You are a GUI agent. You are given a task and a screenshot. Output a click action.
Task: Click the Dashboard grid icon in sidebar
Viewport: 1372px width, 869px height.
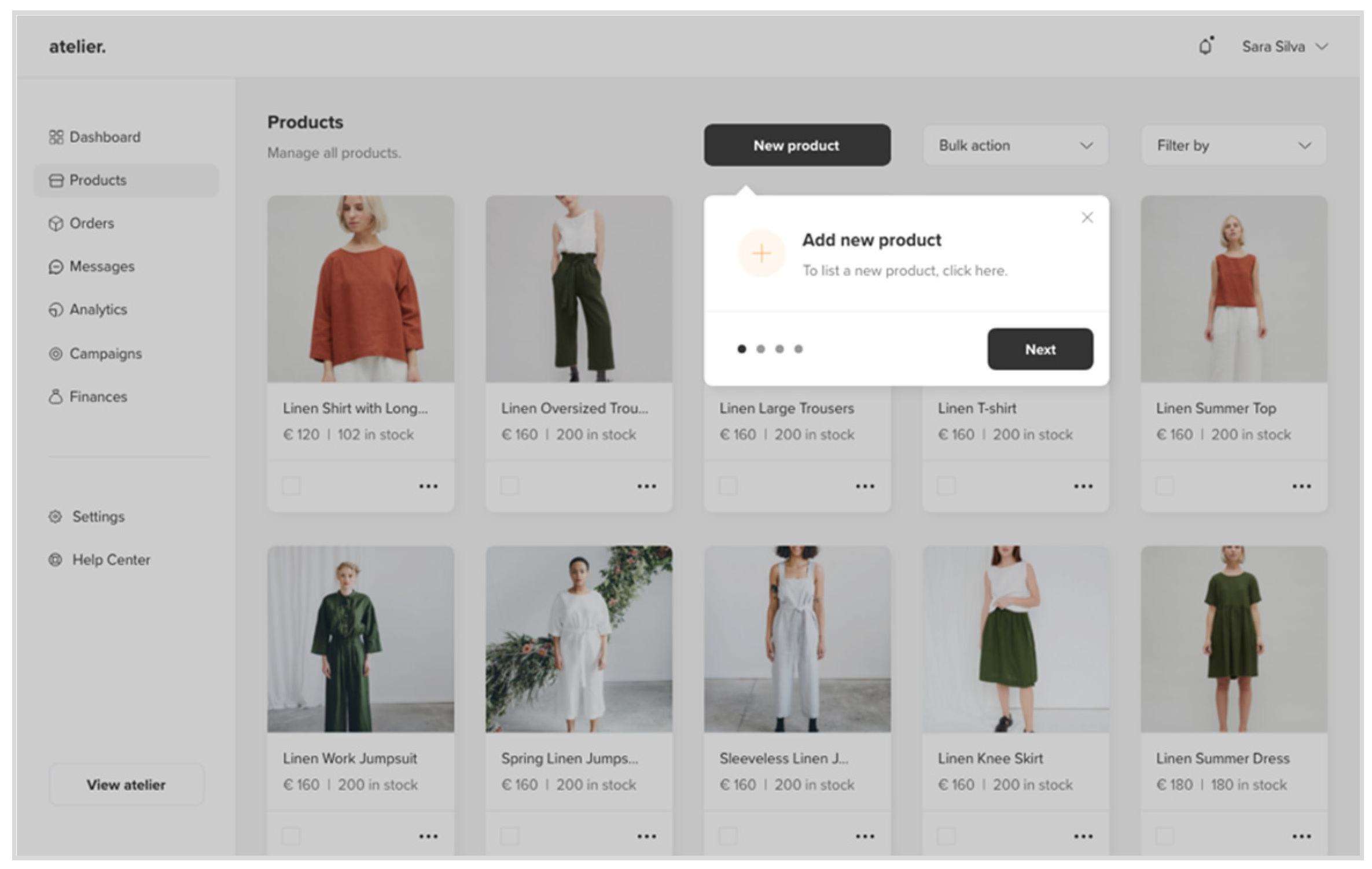[56, 137]
